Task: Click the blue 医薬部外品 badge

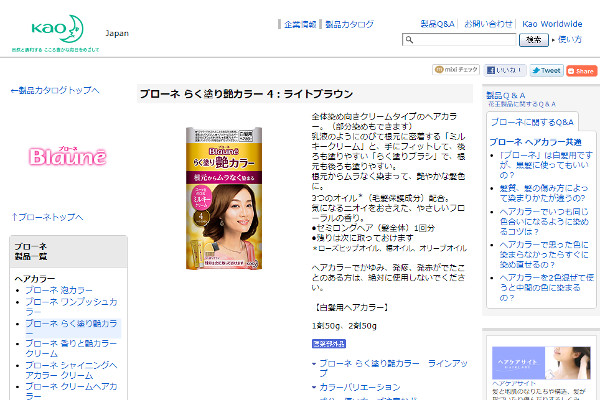Action: (x=329, y=344)
